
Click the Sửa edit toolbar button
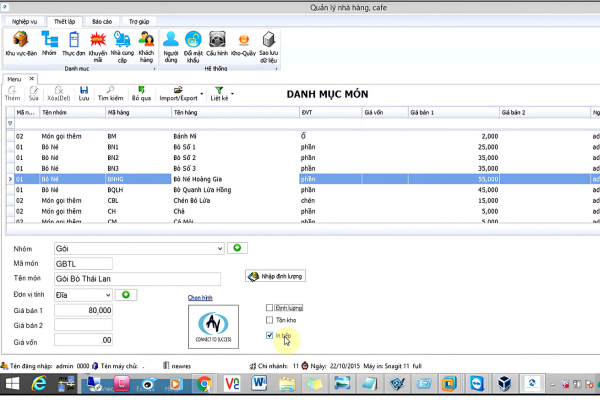coord(34,93)
